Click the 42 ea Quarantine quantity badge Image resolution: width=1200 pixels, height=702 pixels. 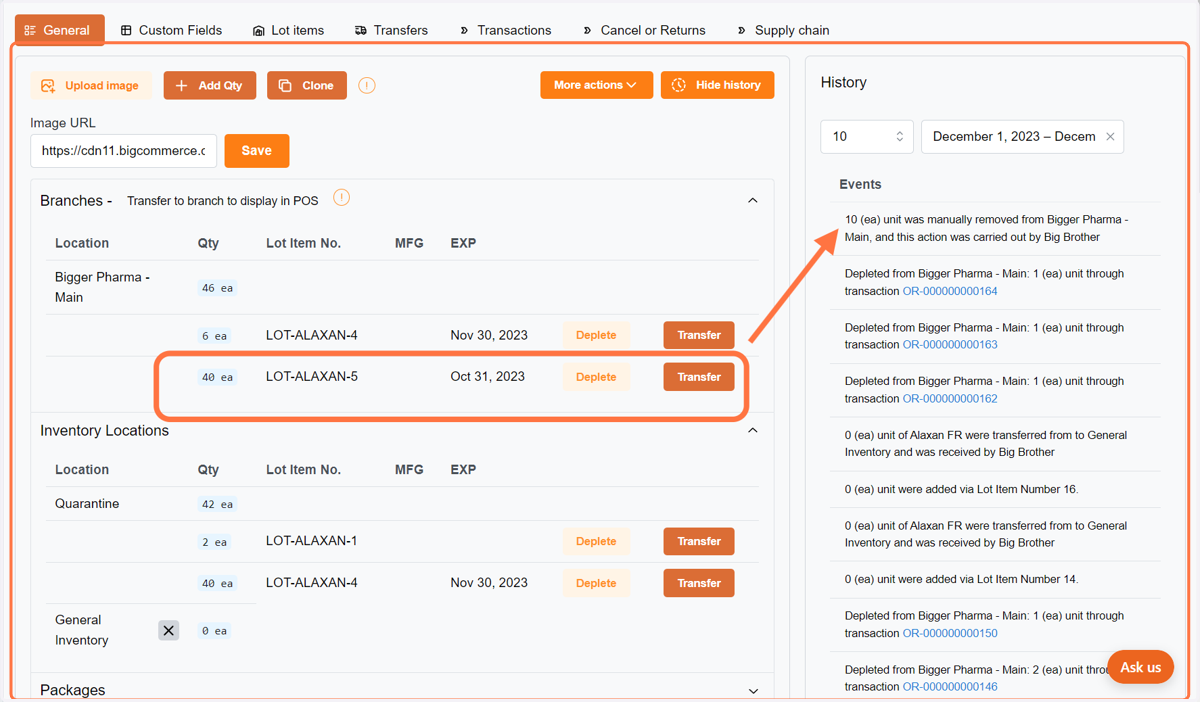click(217, 504)
